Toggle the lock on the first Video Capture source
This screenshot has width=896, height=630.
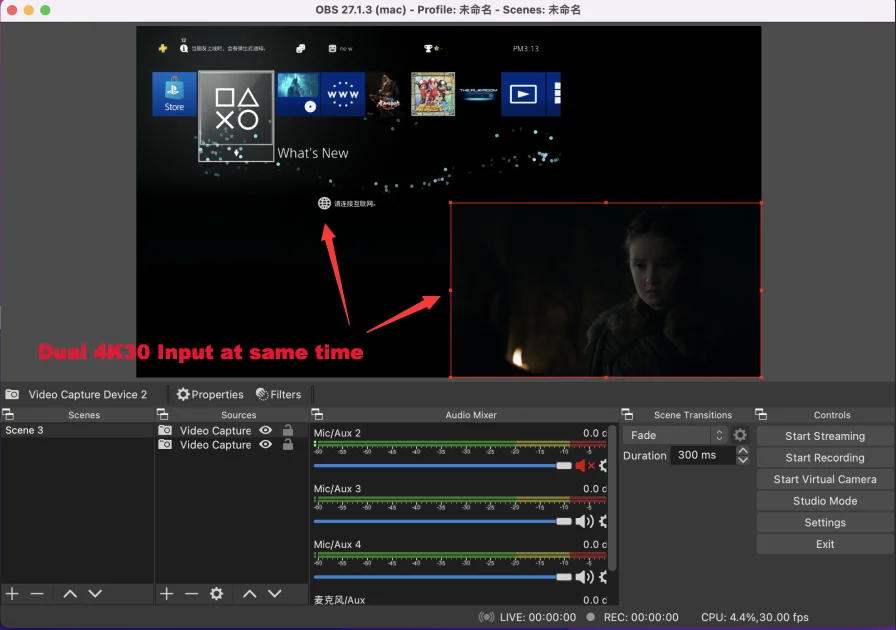288,431
